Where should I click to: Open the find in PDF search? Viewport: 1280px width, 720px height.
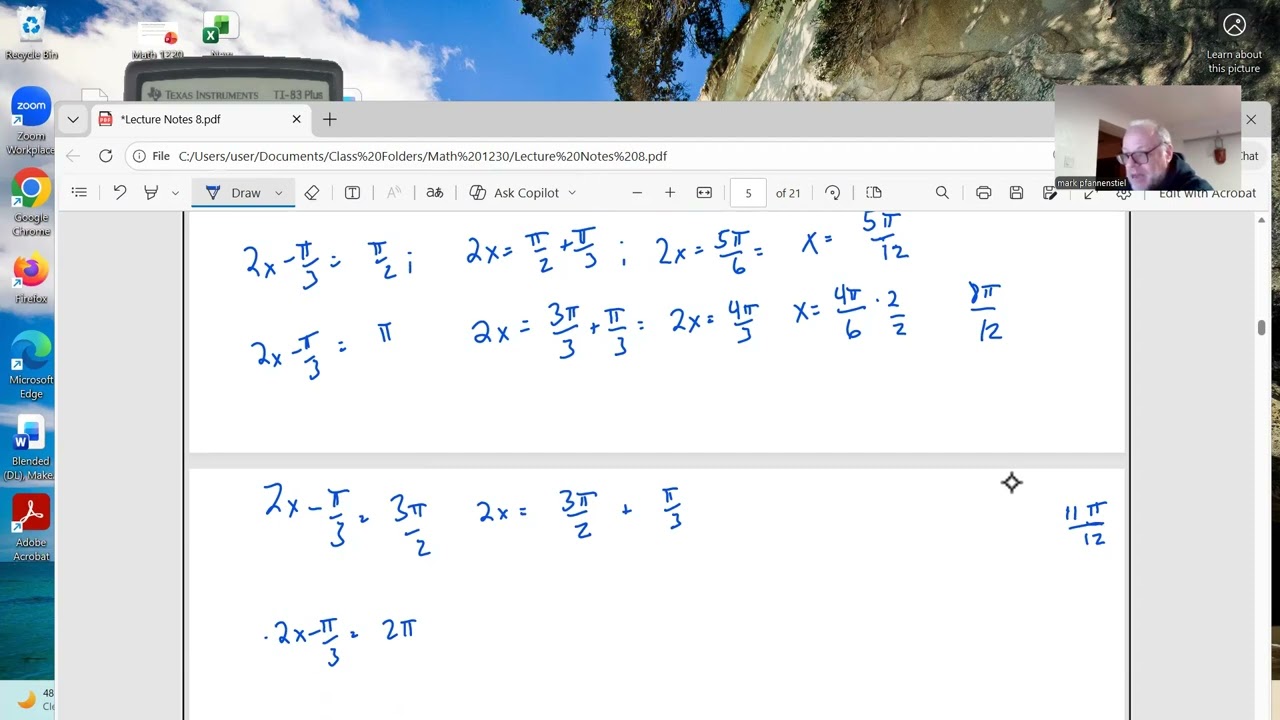[x=942, y=193]
